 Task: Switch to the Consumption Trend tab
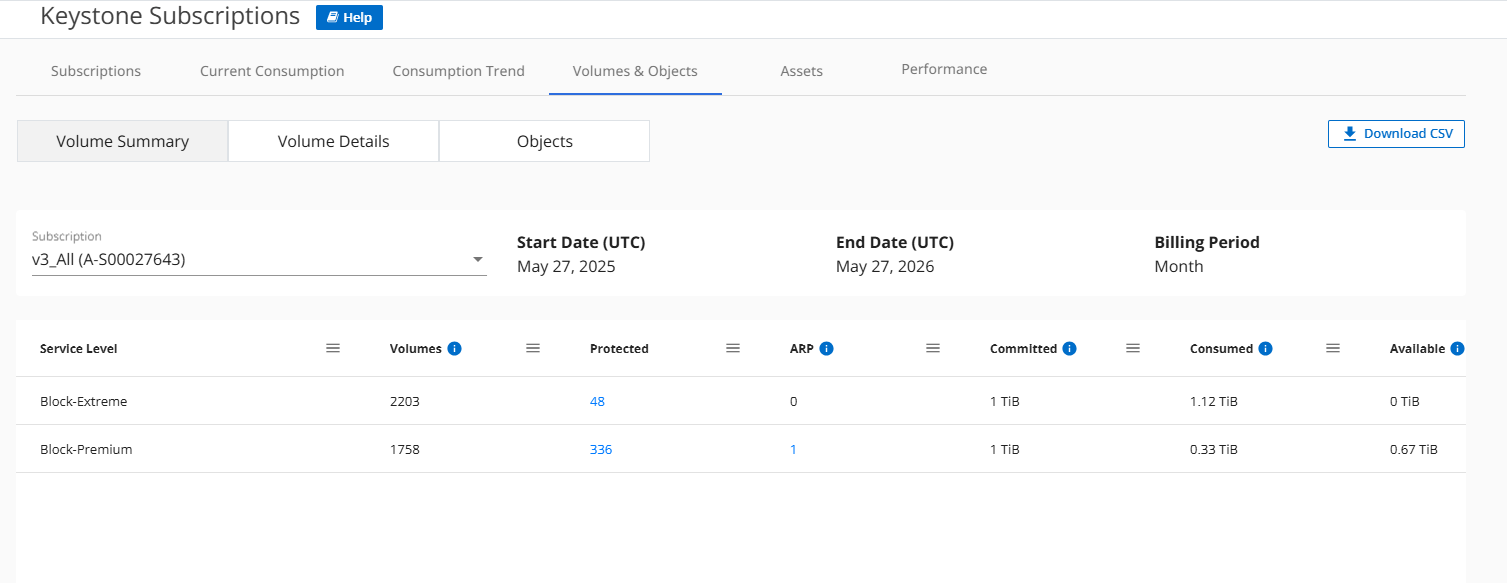point(458,71)
